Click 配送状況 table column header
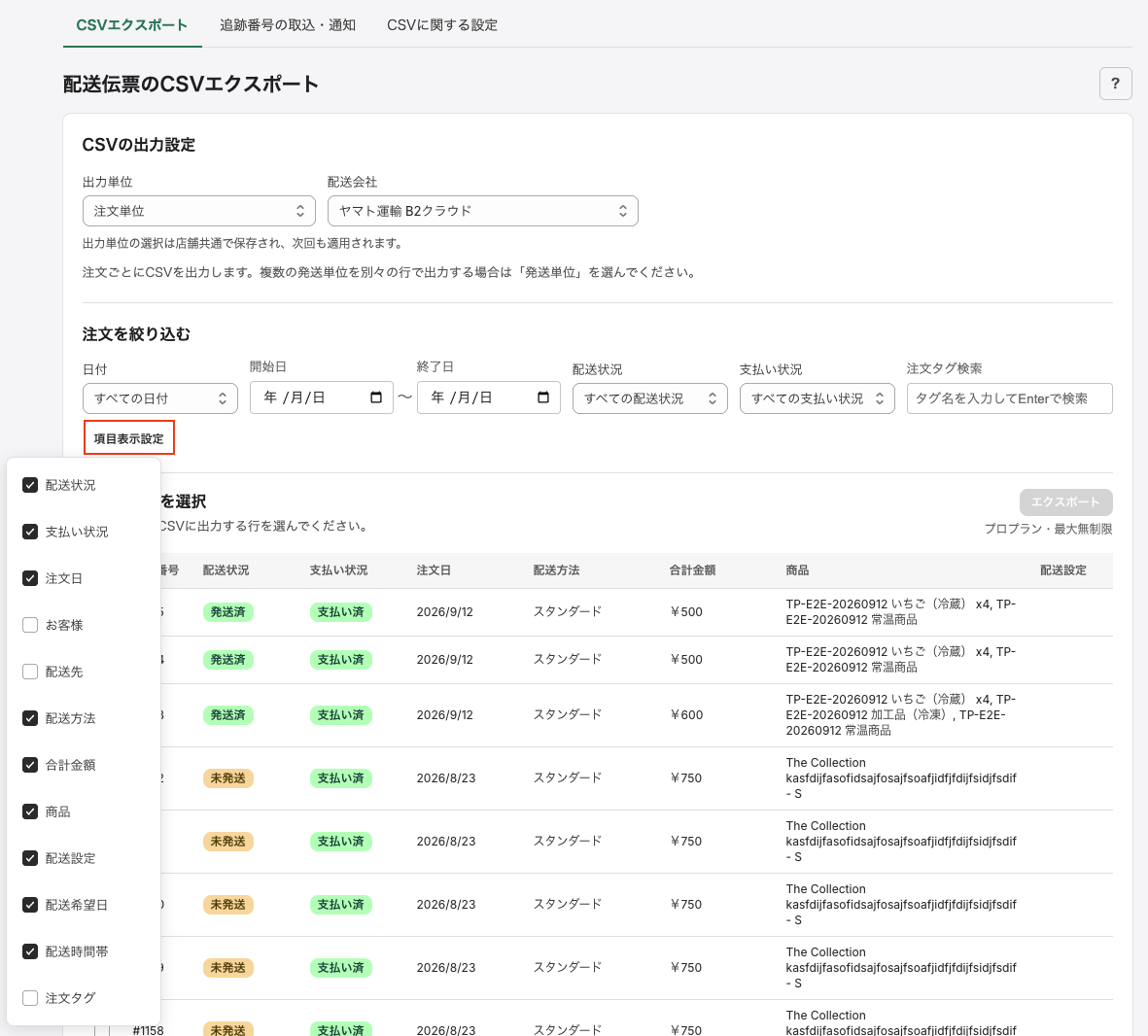Screen dimensions: 1148x1036 [x=226, y=570]
